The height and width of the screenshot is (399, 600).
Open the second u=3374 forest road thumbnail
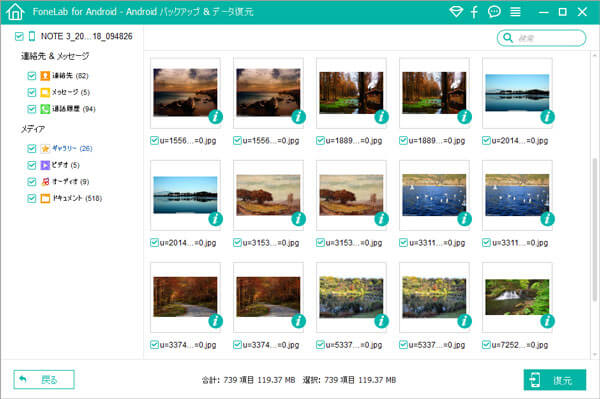point(268,297)
